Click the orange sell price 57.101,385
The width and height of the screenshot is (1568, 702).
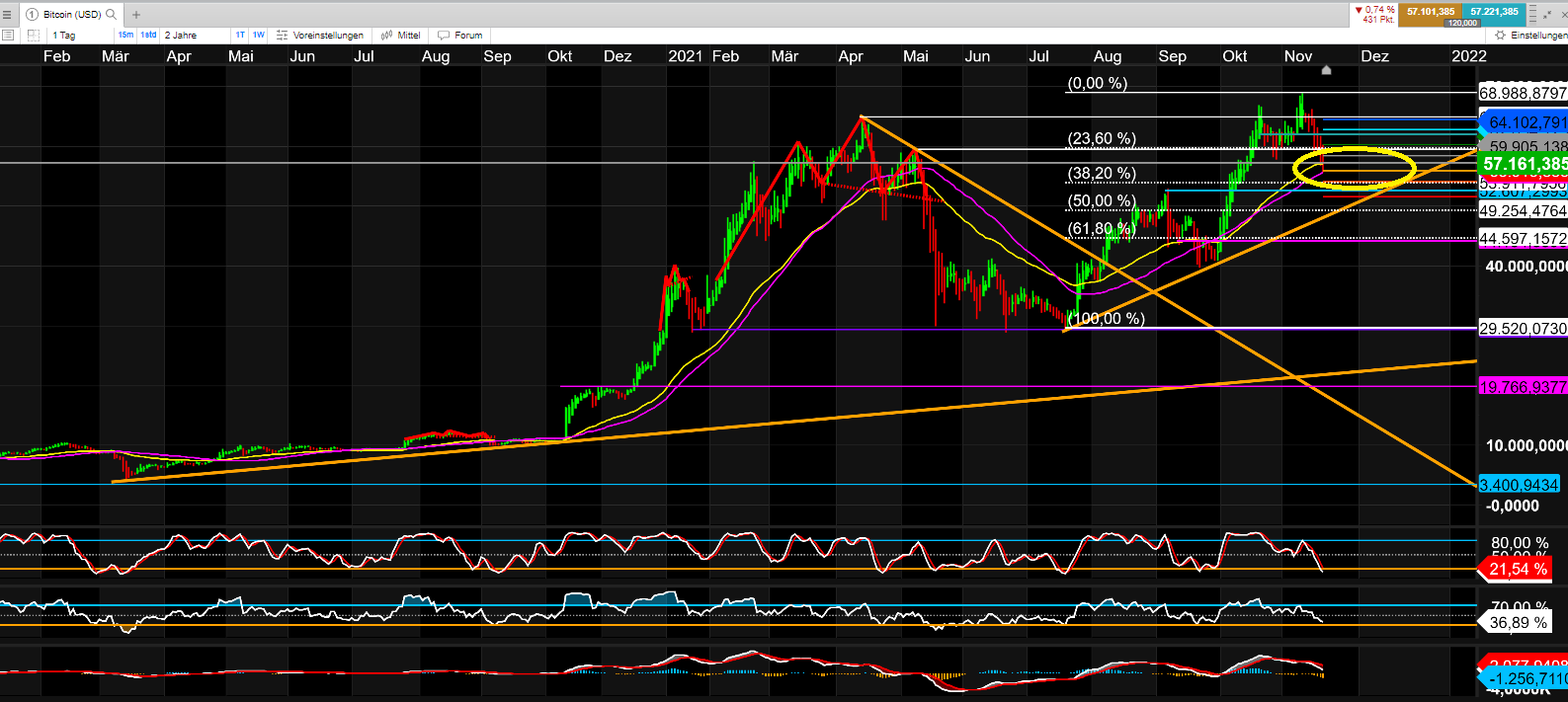(1430, 12)
